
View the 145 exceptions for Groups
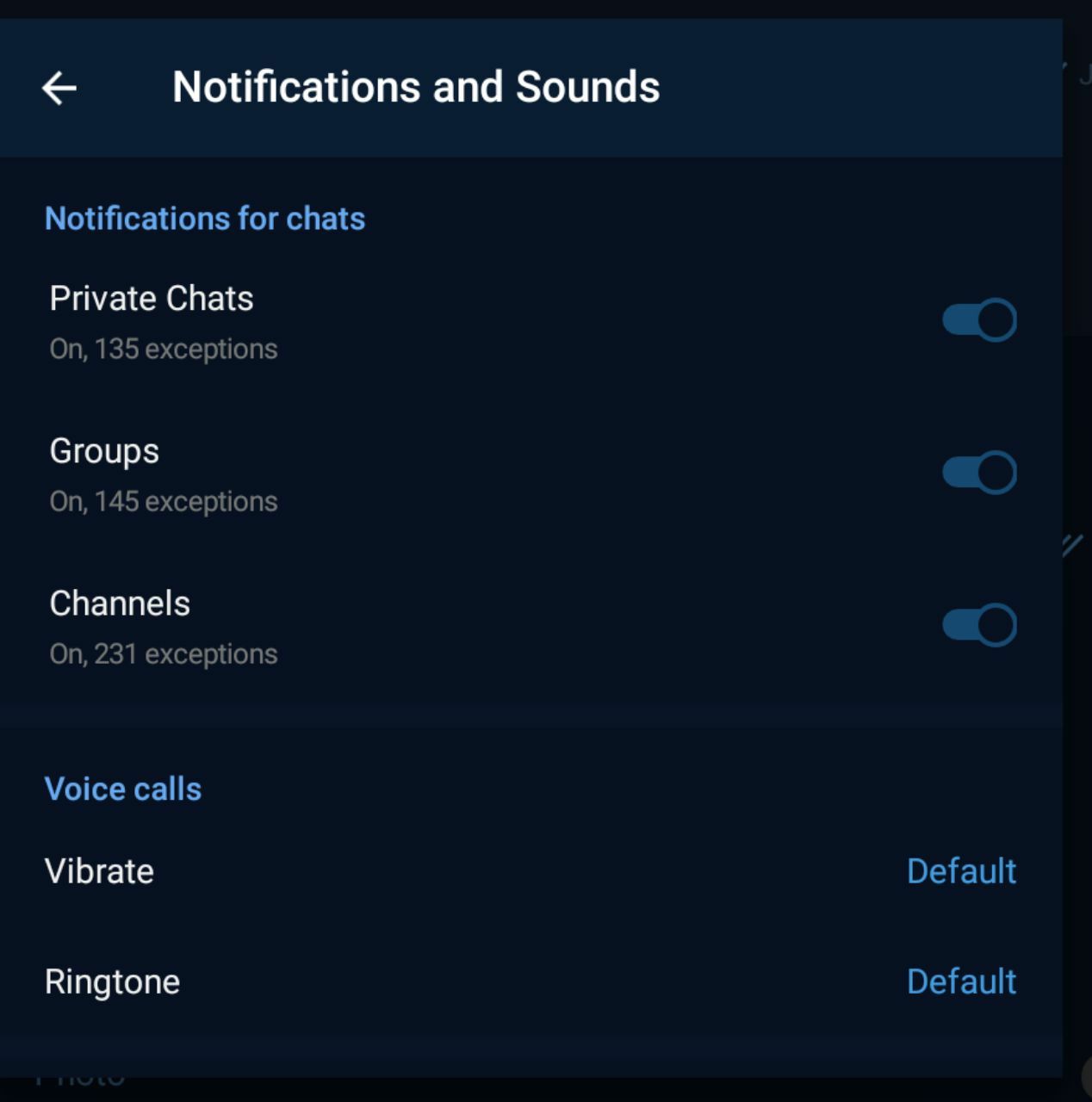coord(164,502)
